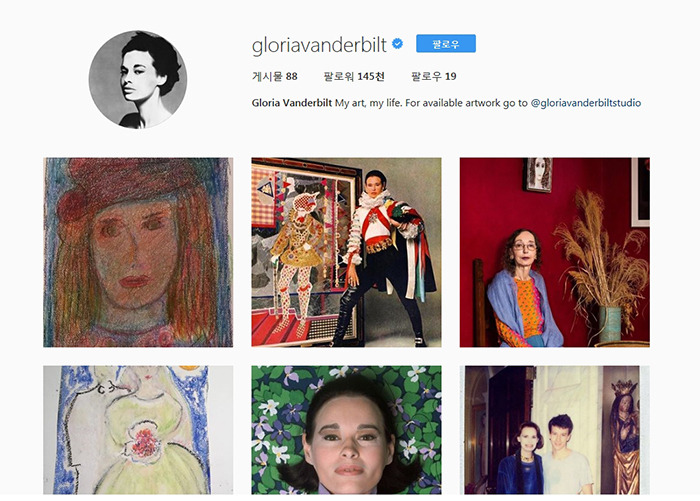Viewport: 700px width, 501px height.
Task: Open the polaroid of two people standing
Action: click(554, 430)
